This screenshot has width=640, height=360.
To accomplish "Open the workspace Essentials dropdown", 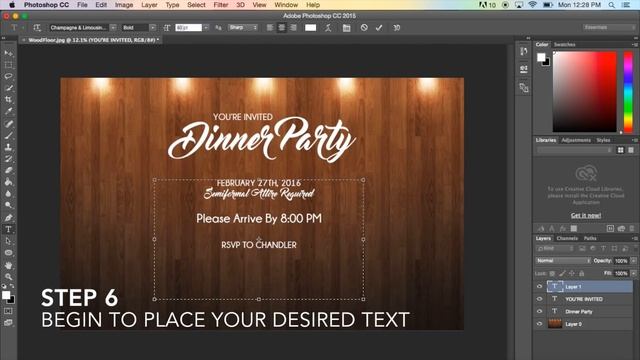I will (609, 27).
